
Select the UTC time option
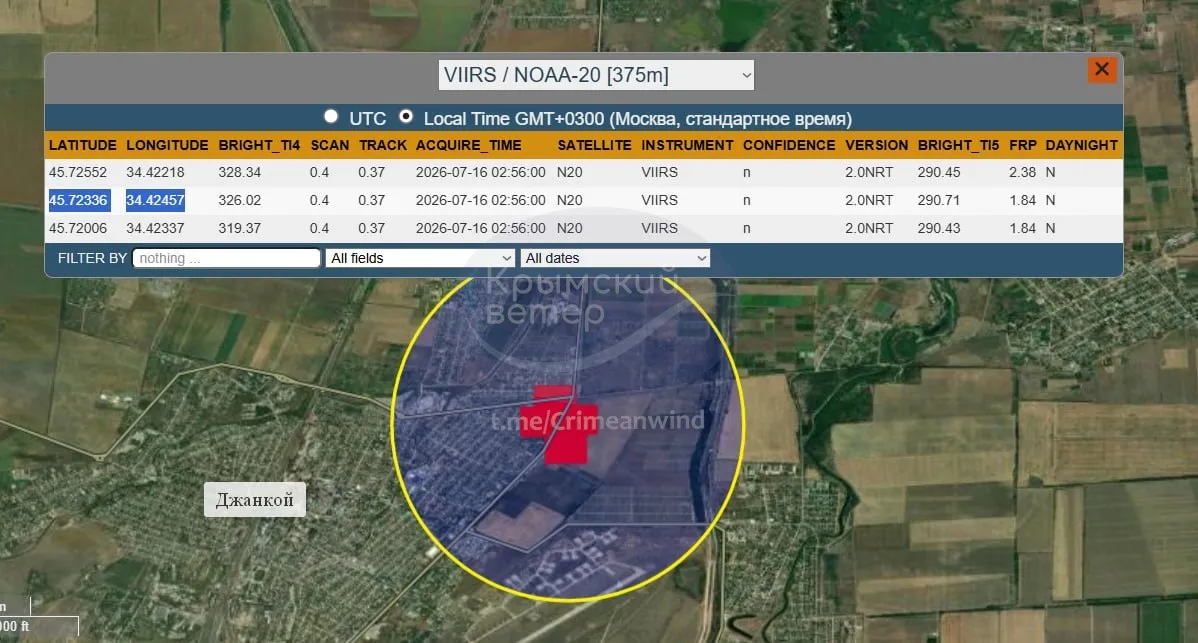point(331,116)
